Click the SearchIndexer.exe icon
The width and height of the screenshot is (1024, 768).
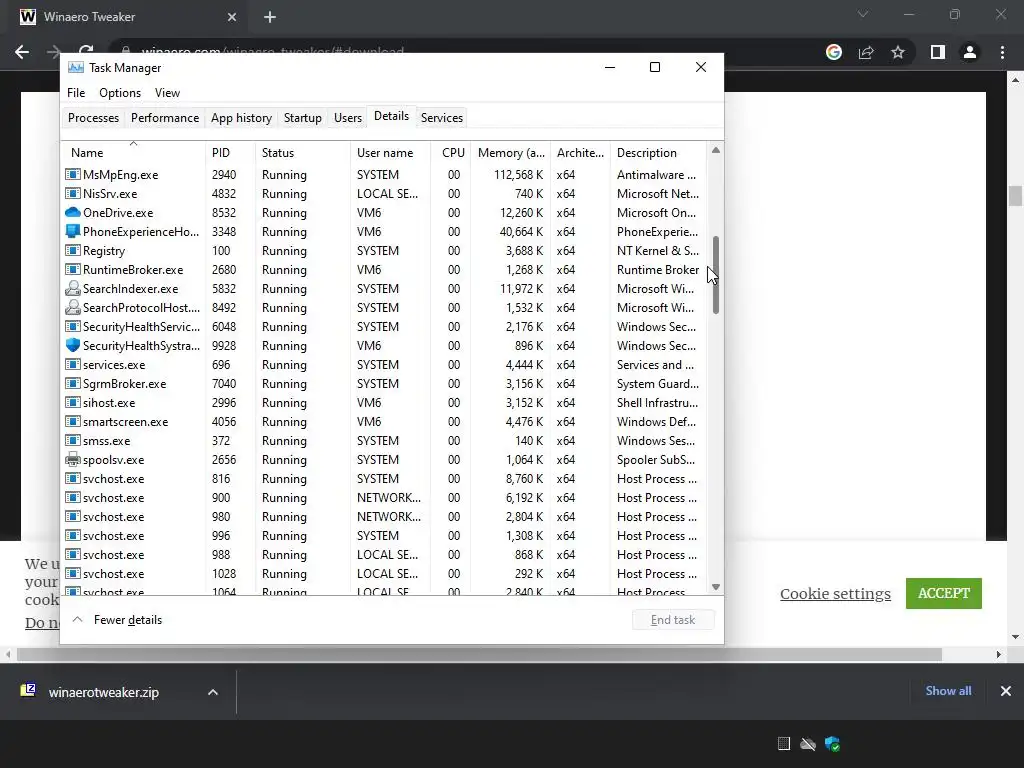tap(72, 289)
